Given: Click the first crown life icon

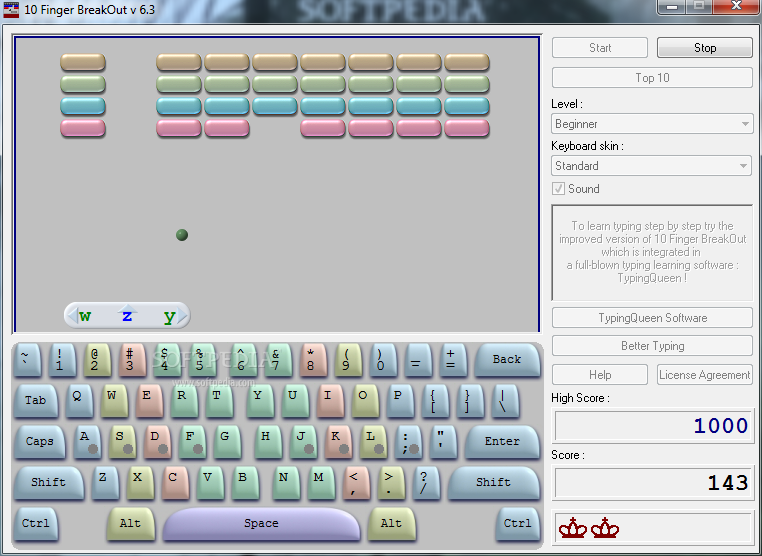Looking at the screenshot, I should tap(573, 528).
